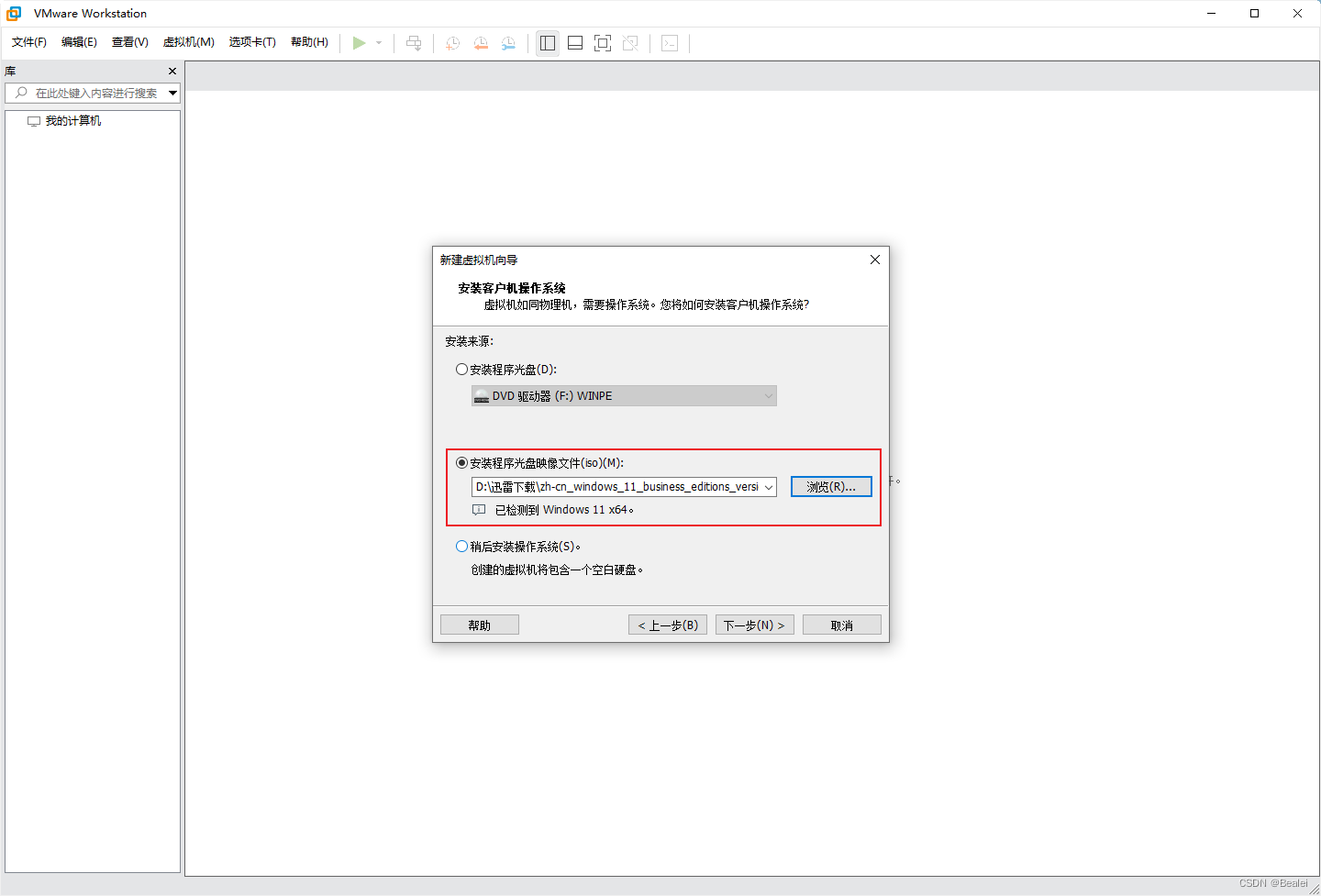Click the console view toolbar icon
Viewport: 1321px width, 896px height.
point(670,43)
